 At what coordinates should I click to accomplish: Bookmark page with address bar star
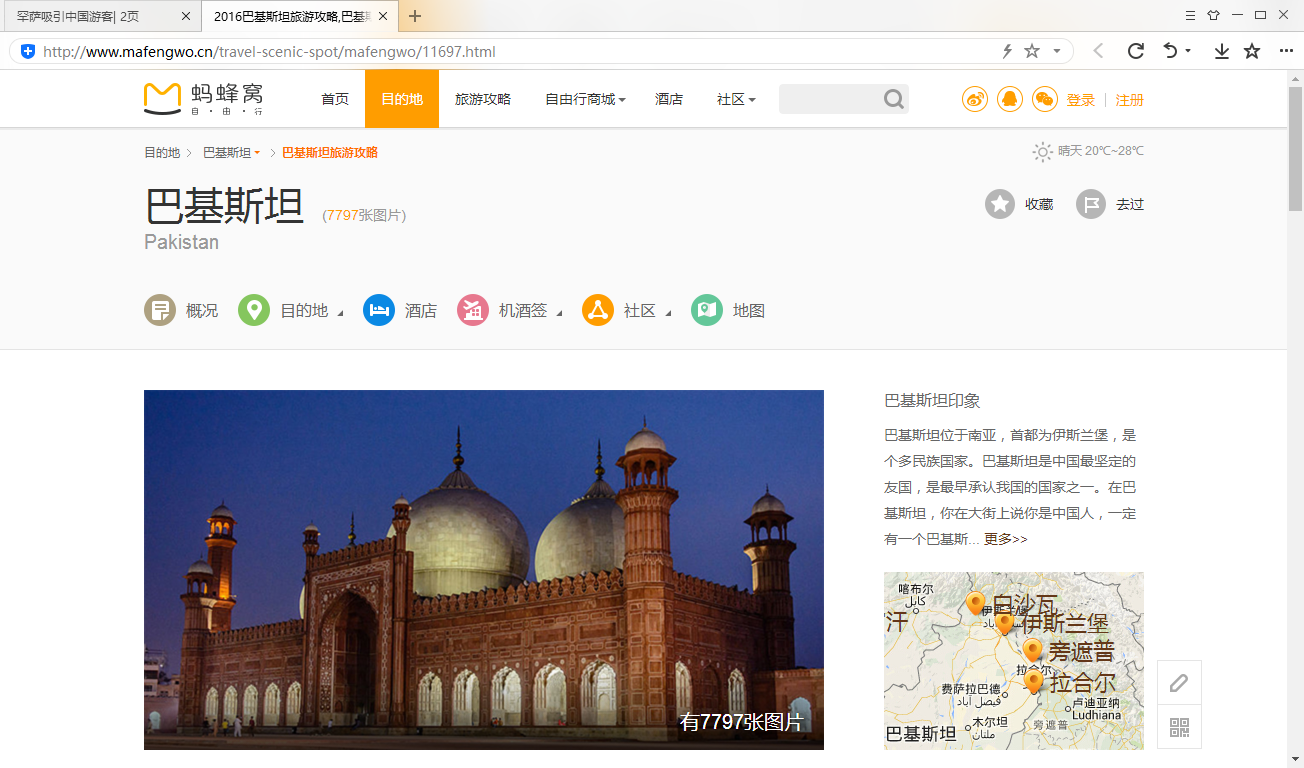pyautogui.click(x=1032, y=51)
